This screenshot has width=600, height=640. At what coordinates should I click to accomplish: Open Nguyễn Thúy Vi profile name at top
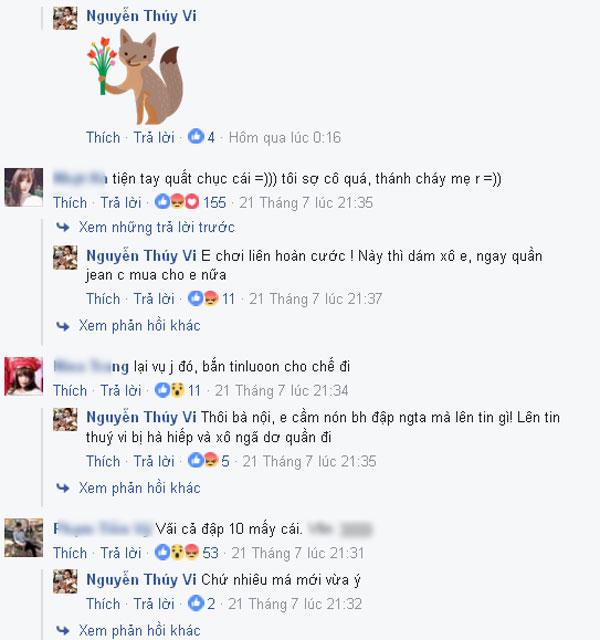coord(141,16)
